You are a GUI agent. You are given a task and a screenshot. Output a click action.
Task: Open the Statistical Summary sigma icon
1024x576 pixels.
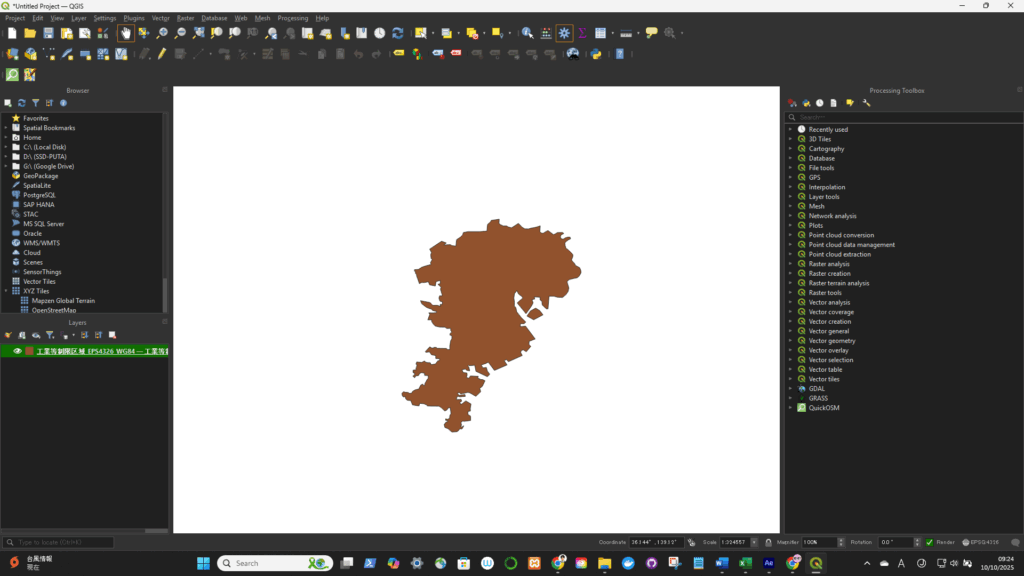(582, 33)
